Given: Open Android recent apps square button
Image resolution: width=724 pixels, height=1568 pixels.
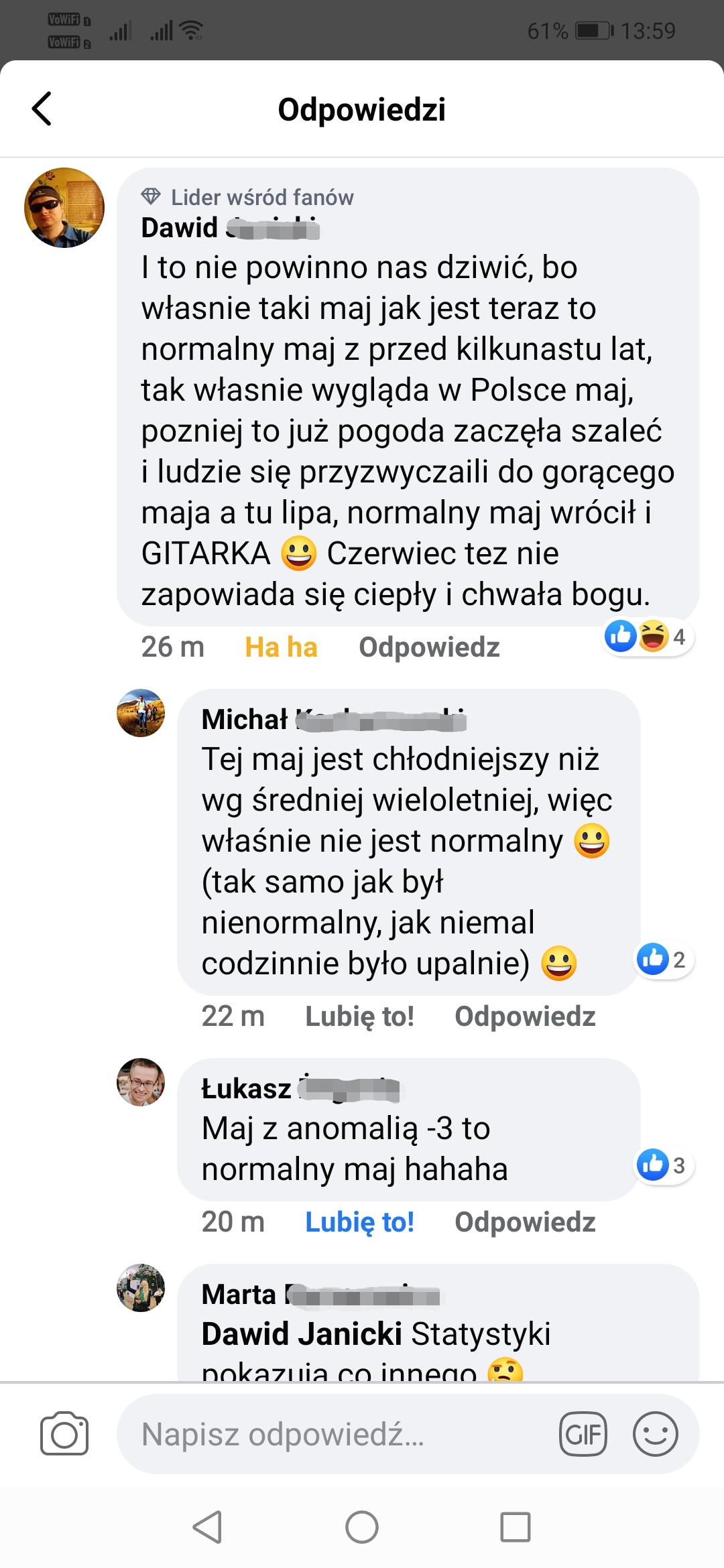Looking at the screenshot, I should click(516, 1527).
